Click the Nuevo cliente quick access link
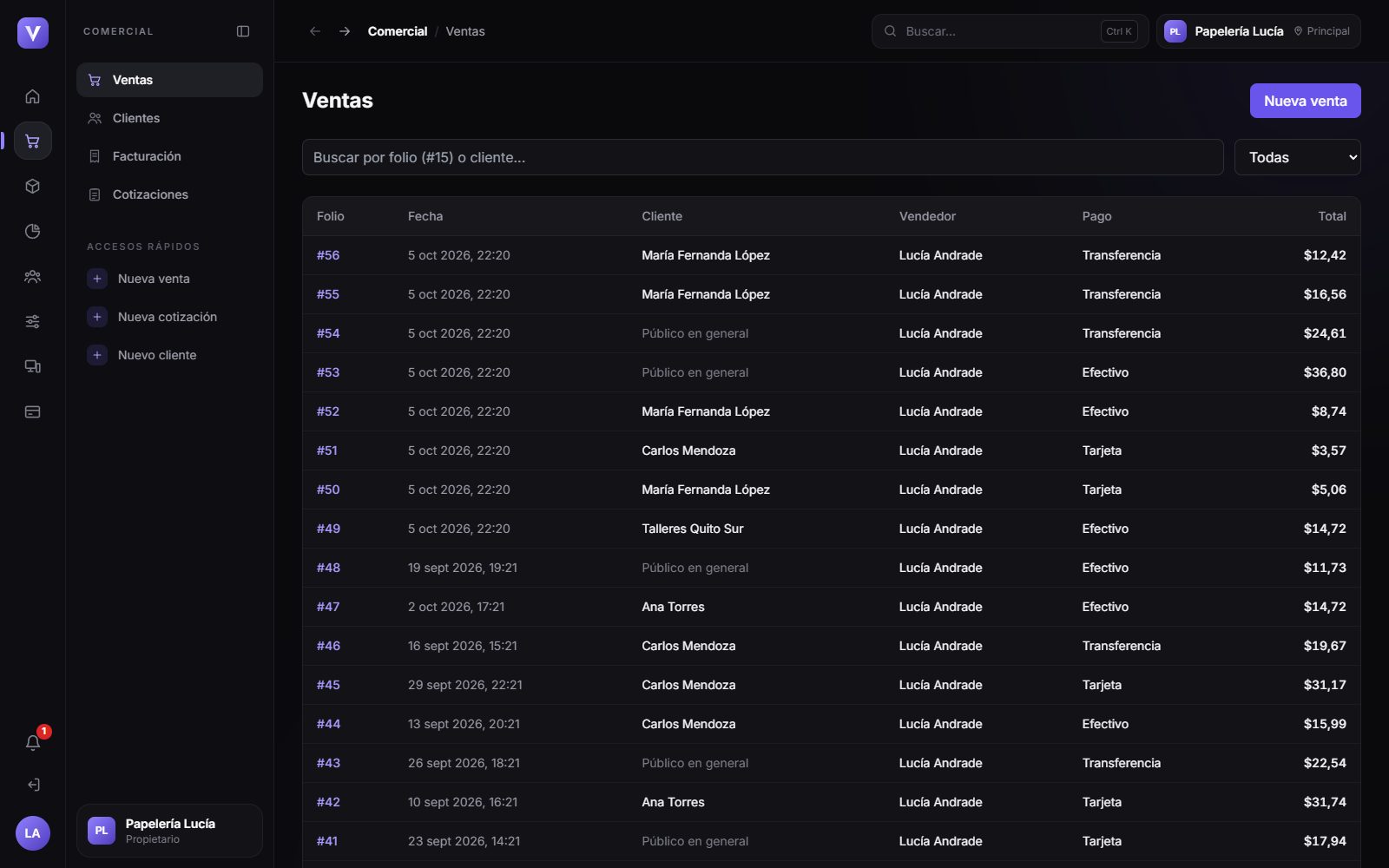1389x868 pixels. click(x=157, y=355)
